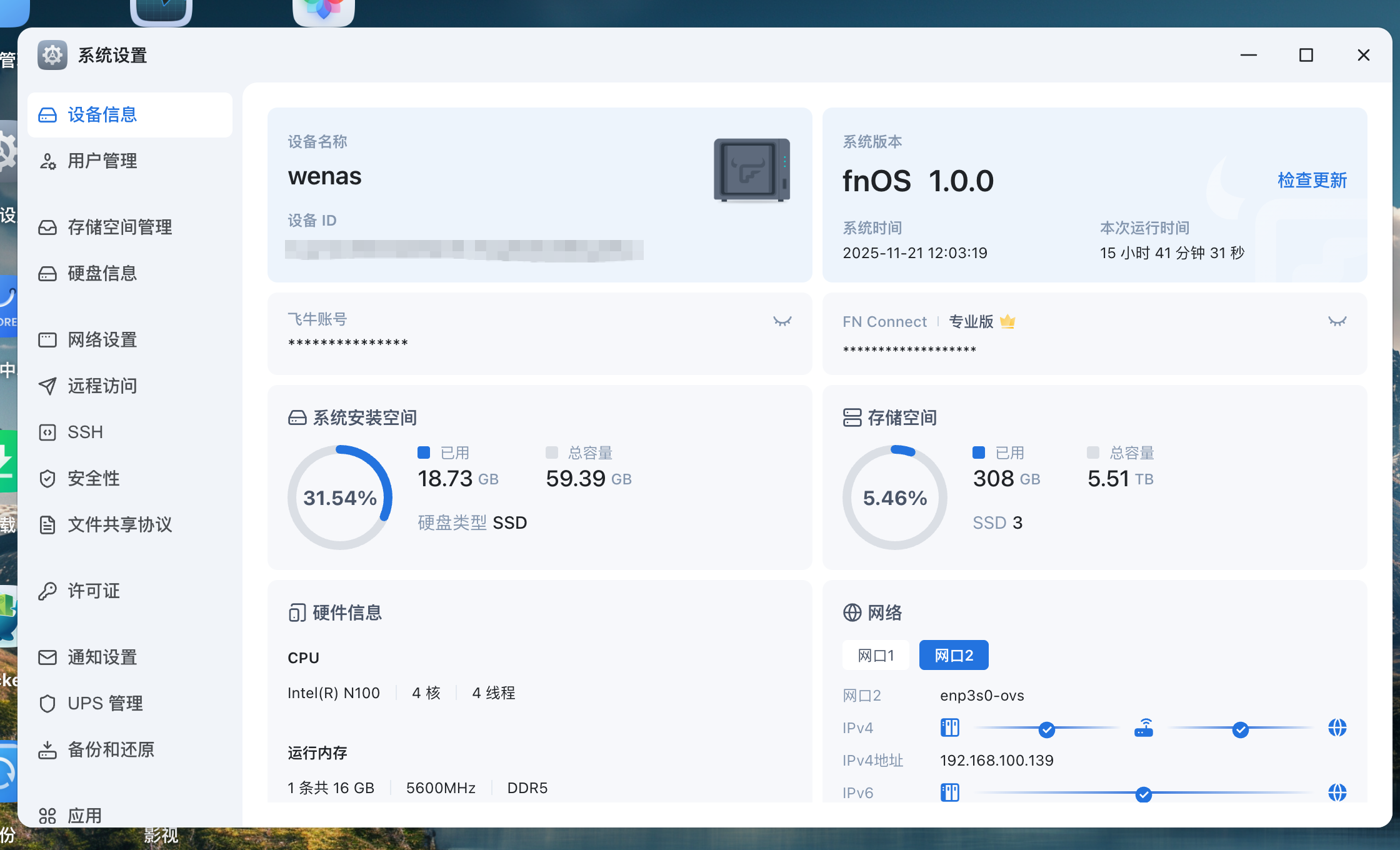Click the IPv4 router connection icon
The image size is (1400, 850).
[1144, 728]
